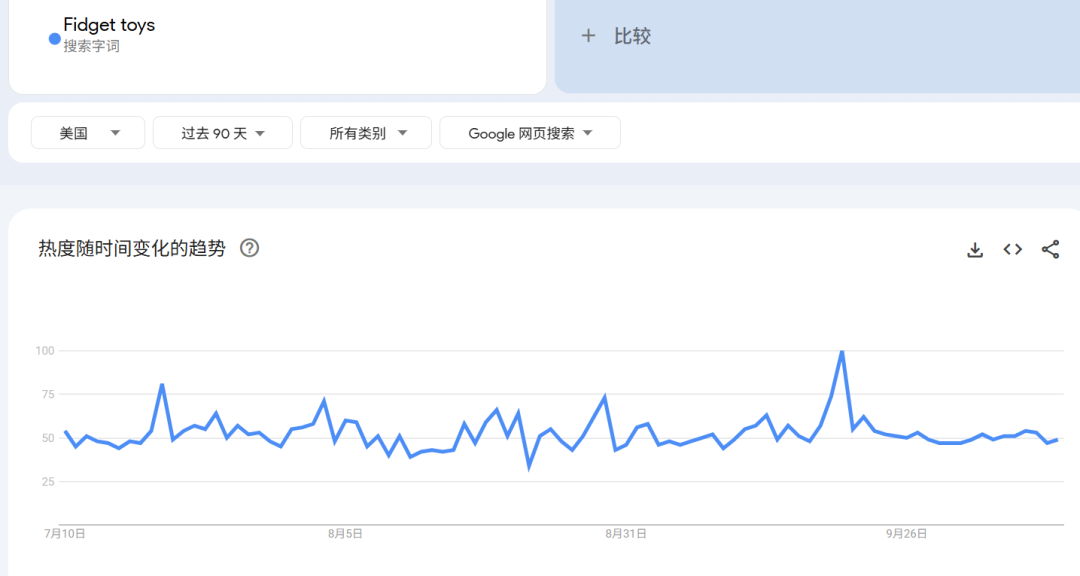Image resolution: width=1080 pixels, height=576 pixels.
Task: Open the Google 网页搜索 dropdown
Action: 530,133
